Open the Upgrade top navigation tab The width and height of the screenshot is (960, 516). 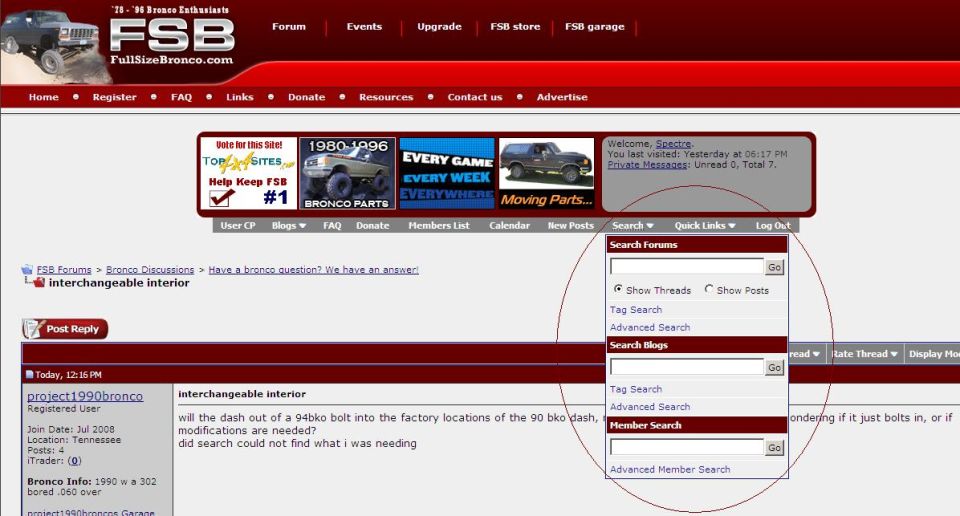pos(440,27)
